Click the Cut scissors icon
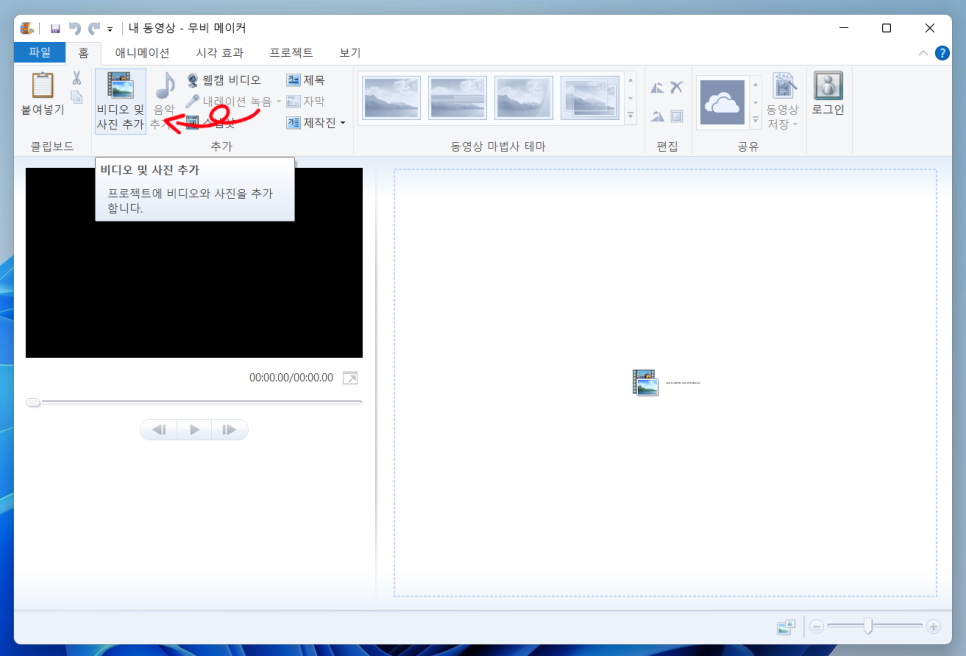 76,78
